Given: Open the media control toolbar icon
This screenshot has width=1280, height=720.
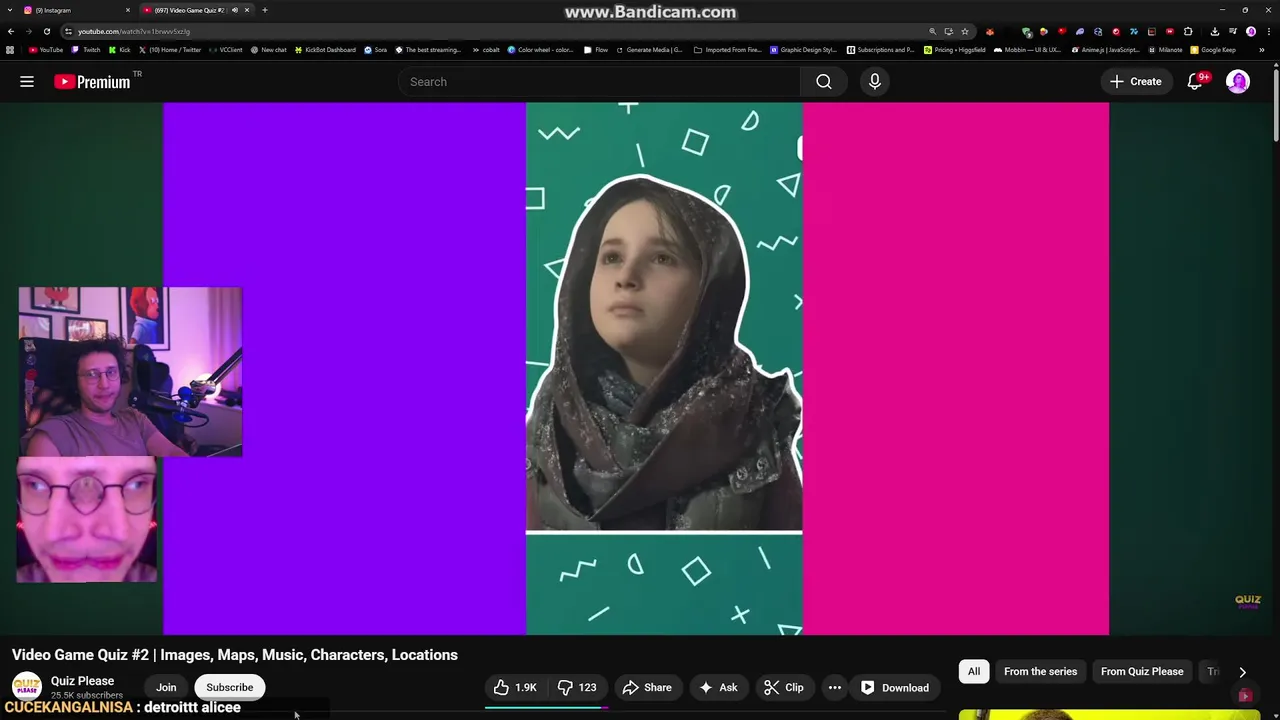Looking at the screenshot, I should click(1232, 31).
